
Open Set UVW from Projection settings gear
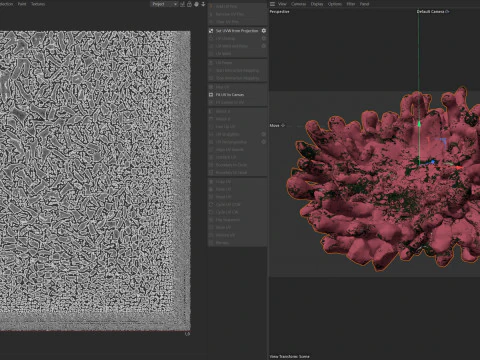(x=264, y=31)
